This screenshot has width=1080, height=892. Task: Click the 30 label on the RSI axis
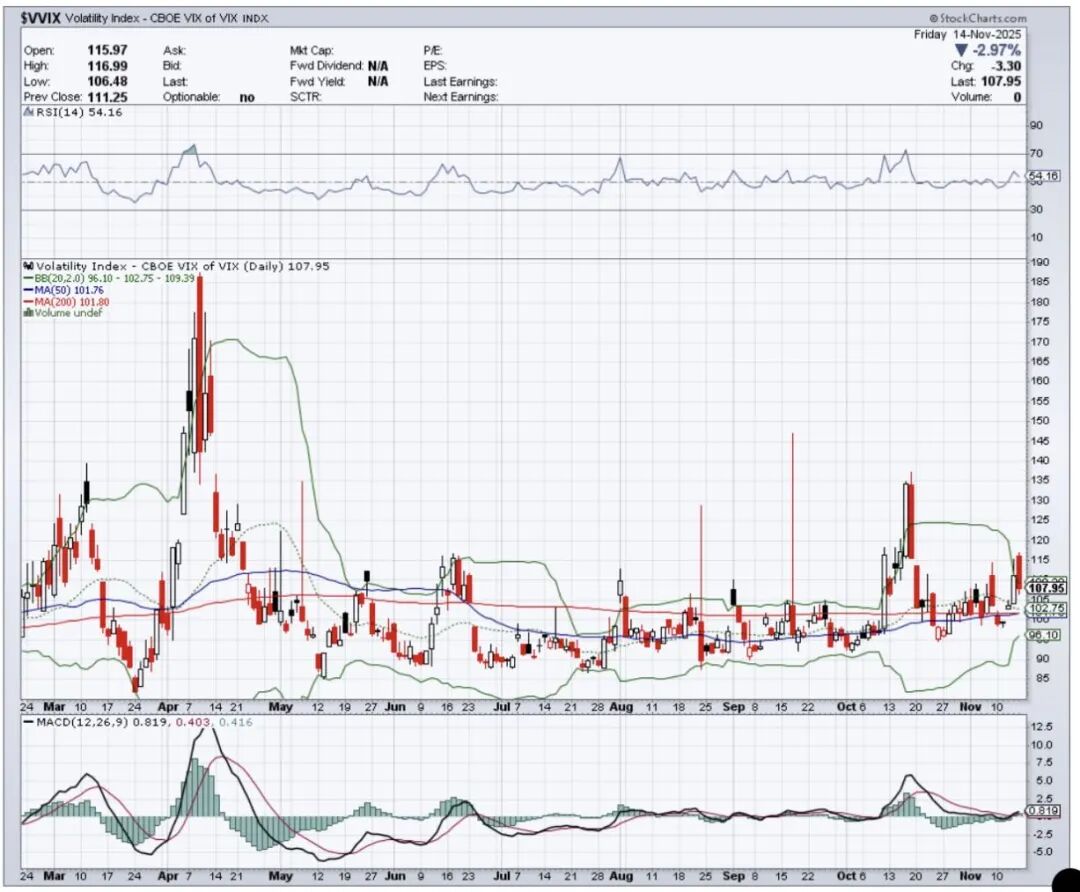tap(1037, 209)
